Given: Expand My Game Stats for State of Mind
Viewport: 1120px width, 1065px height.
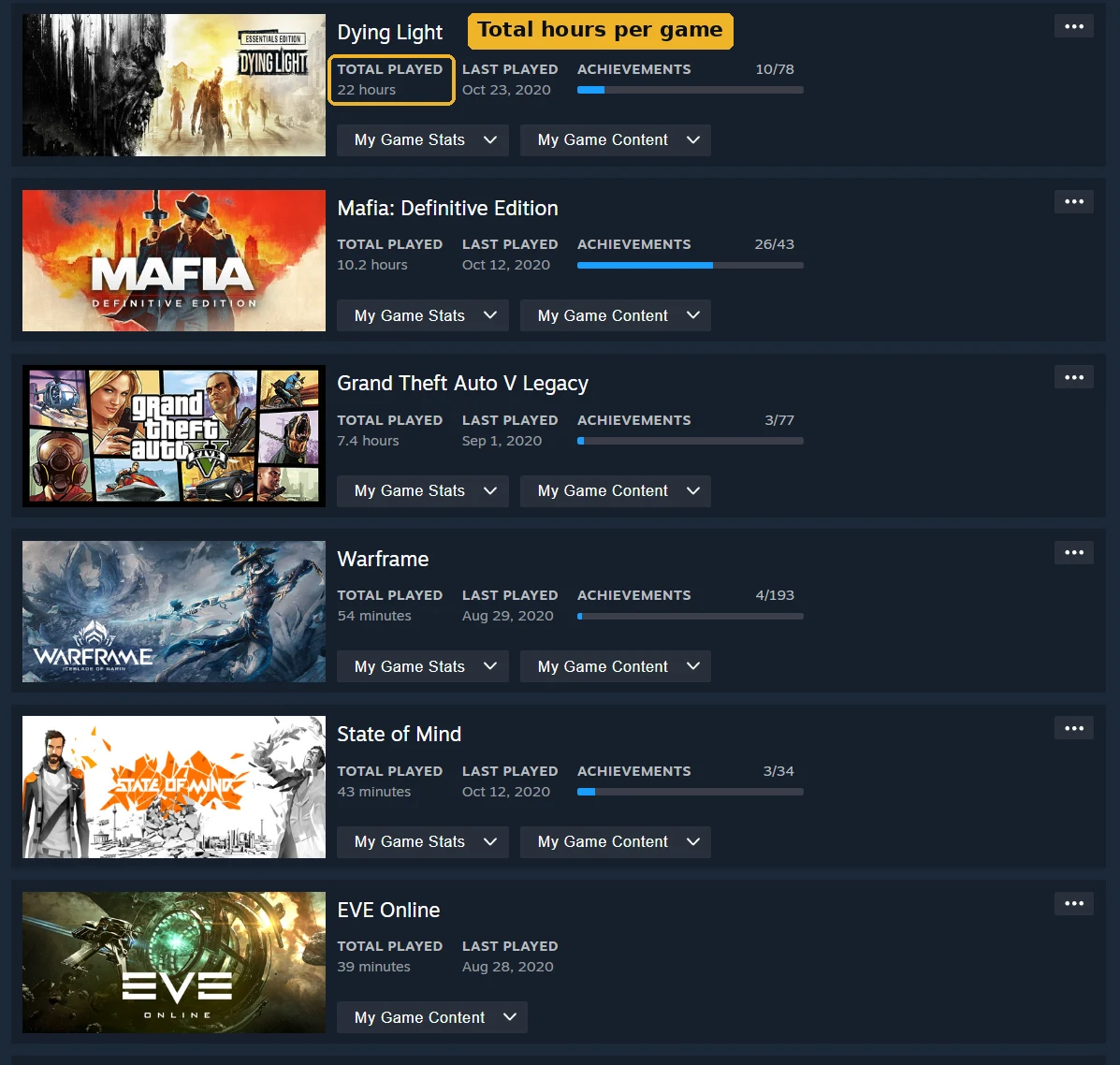Looking at the screenshot, I should [423, 841].
